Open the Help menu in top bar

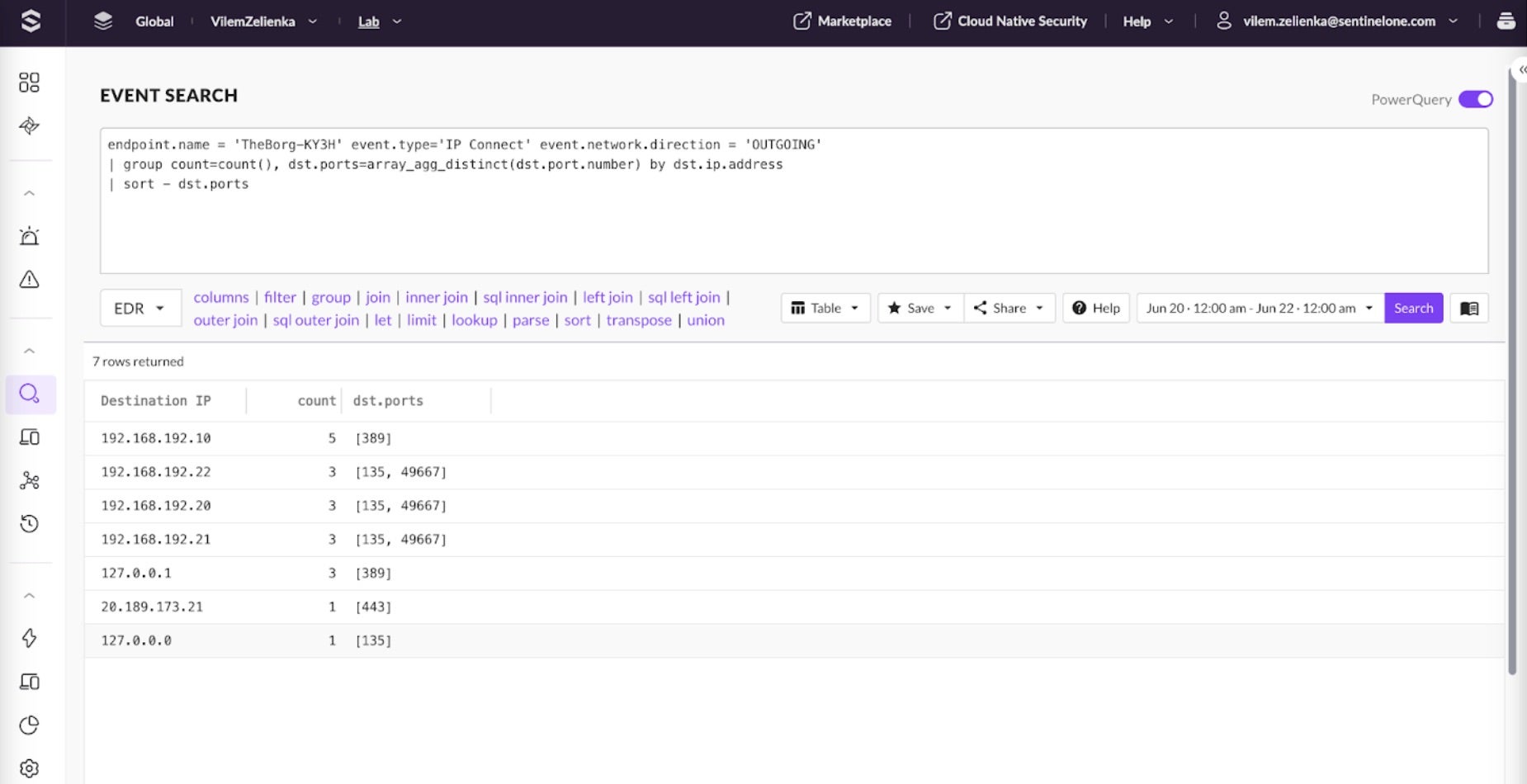coord(1146,21)
